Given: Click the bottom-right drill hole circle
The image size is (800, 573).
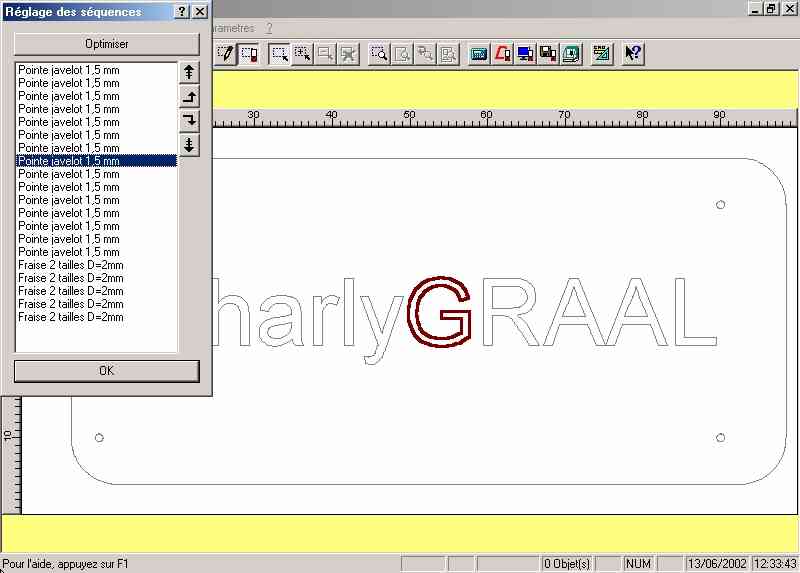Looking at the screenshot, I should [x=720, y=438].
